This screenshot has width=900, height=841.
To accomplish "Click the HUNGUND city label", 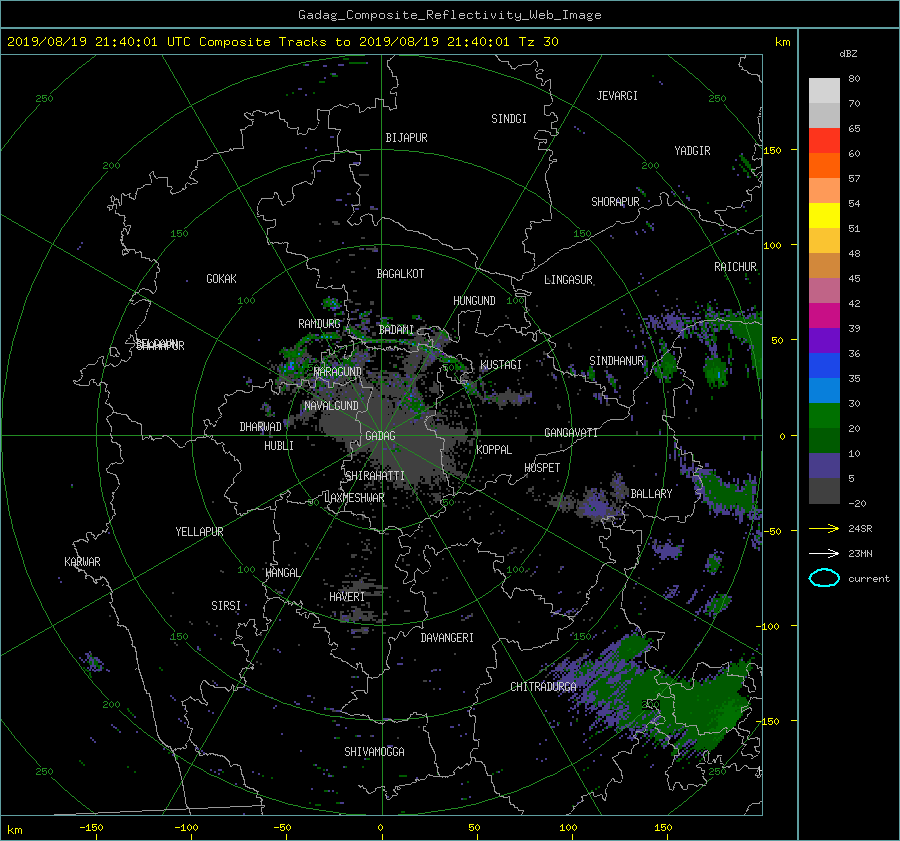I will pyautogui.click(x=474, y=301).
